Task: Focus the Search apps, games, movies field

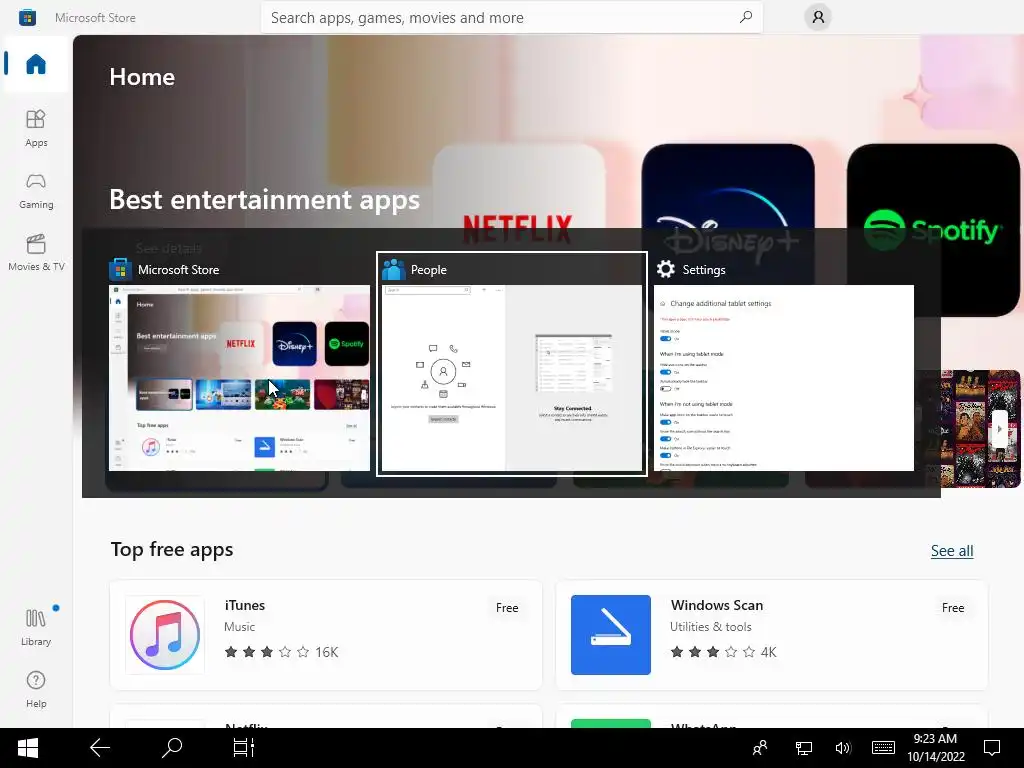Action: (x=511, y=18)
